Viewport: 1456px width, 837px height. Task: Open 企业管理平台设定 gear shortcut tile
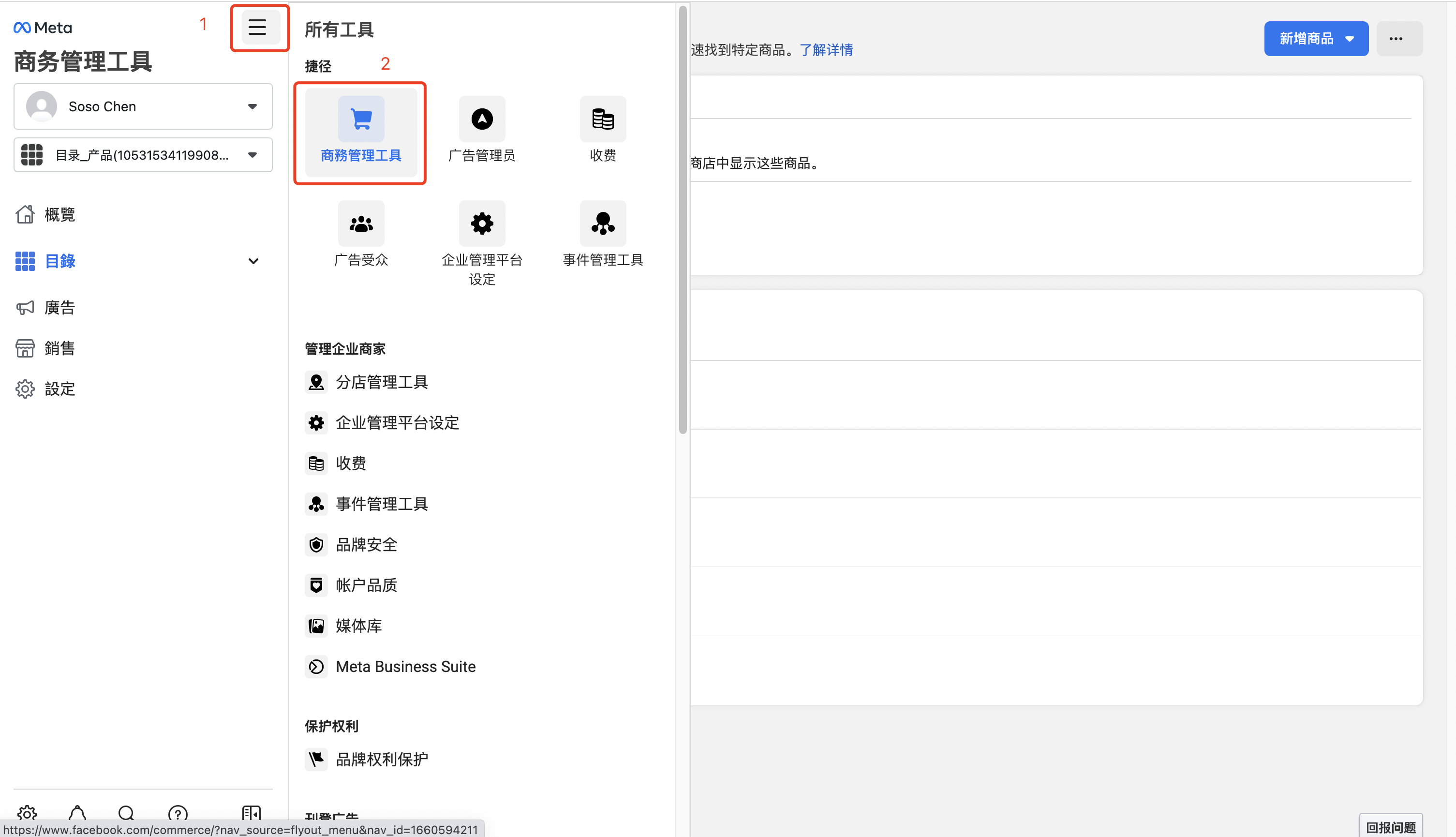click(x=482, y=244)
